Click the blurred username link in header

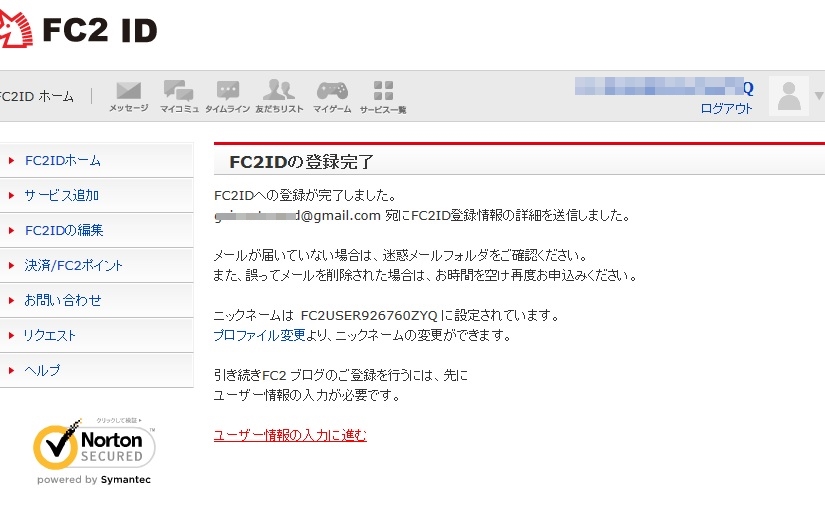click(x=664, y=87)
